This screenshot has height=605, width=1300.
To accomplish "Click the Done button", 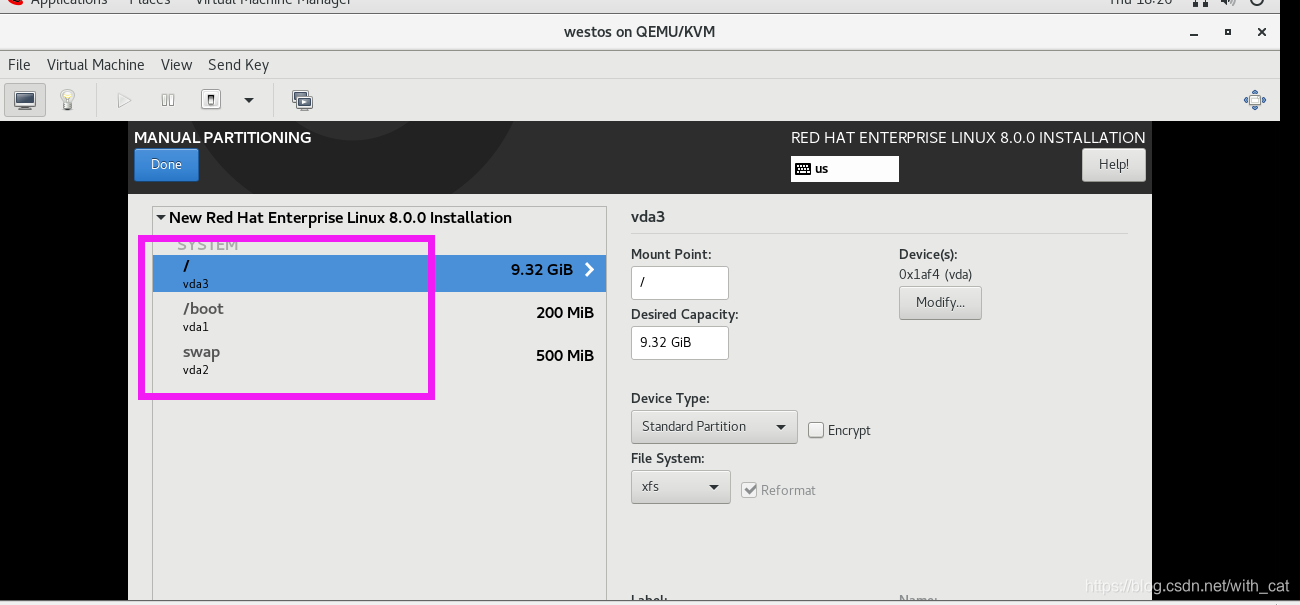I will click(x=166, y=165).
